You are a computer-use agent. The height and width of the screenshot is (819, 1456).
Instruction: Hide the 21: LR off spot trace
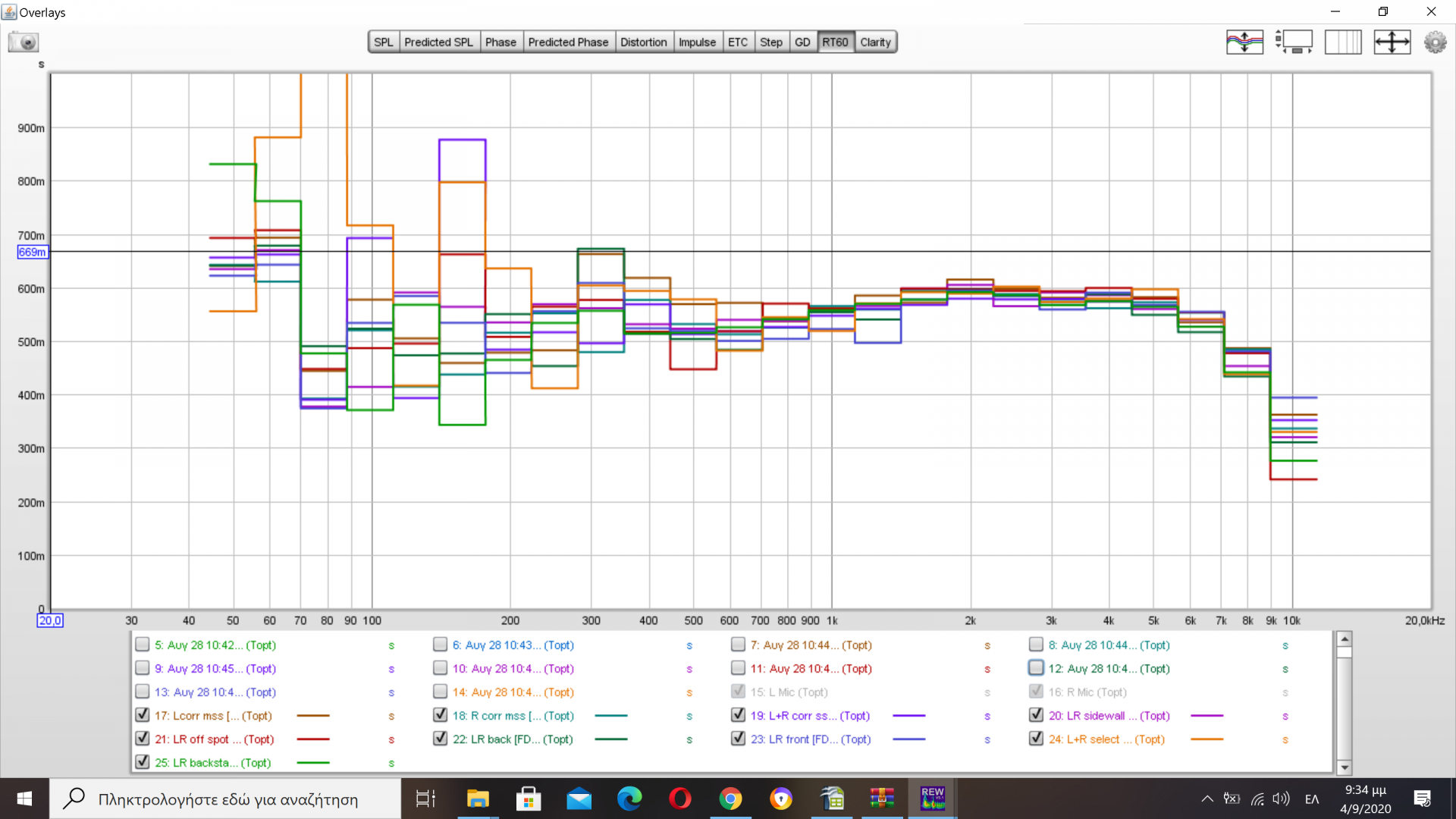coord(142,739)
